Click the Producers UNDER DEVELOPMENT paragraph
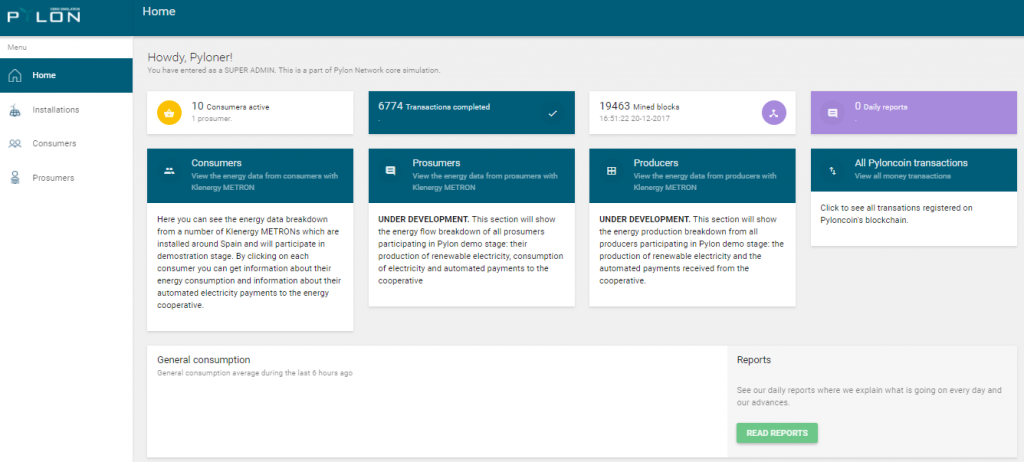This screenshot has height=462, width=1024. coord(691,250)
